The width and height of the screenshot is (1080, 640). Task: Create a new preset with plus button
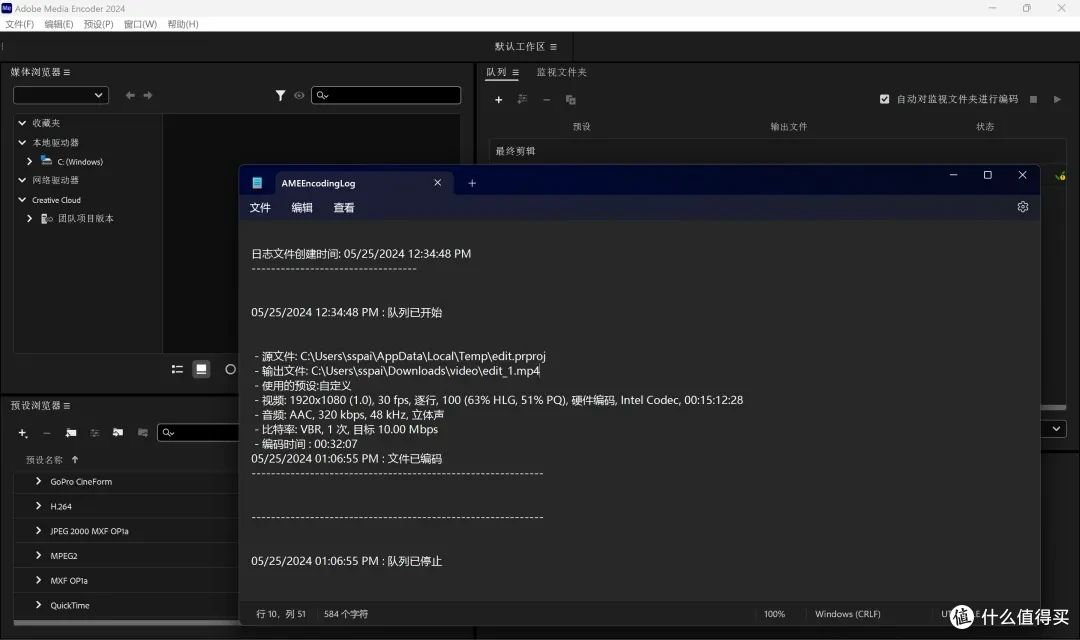pos(22,433)
